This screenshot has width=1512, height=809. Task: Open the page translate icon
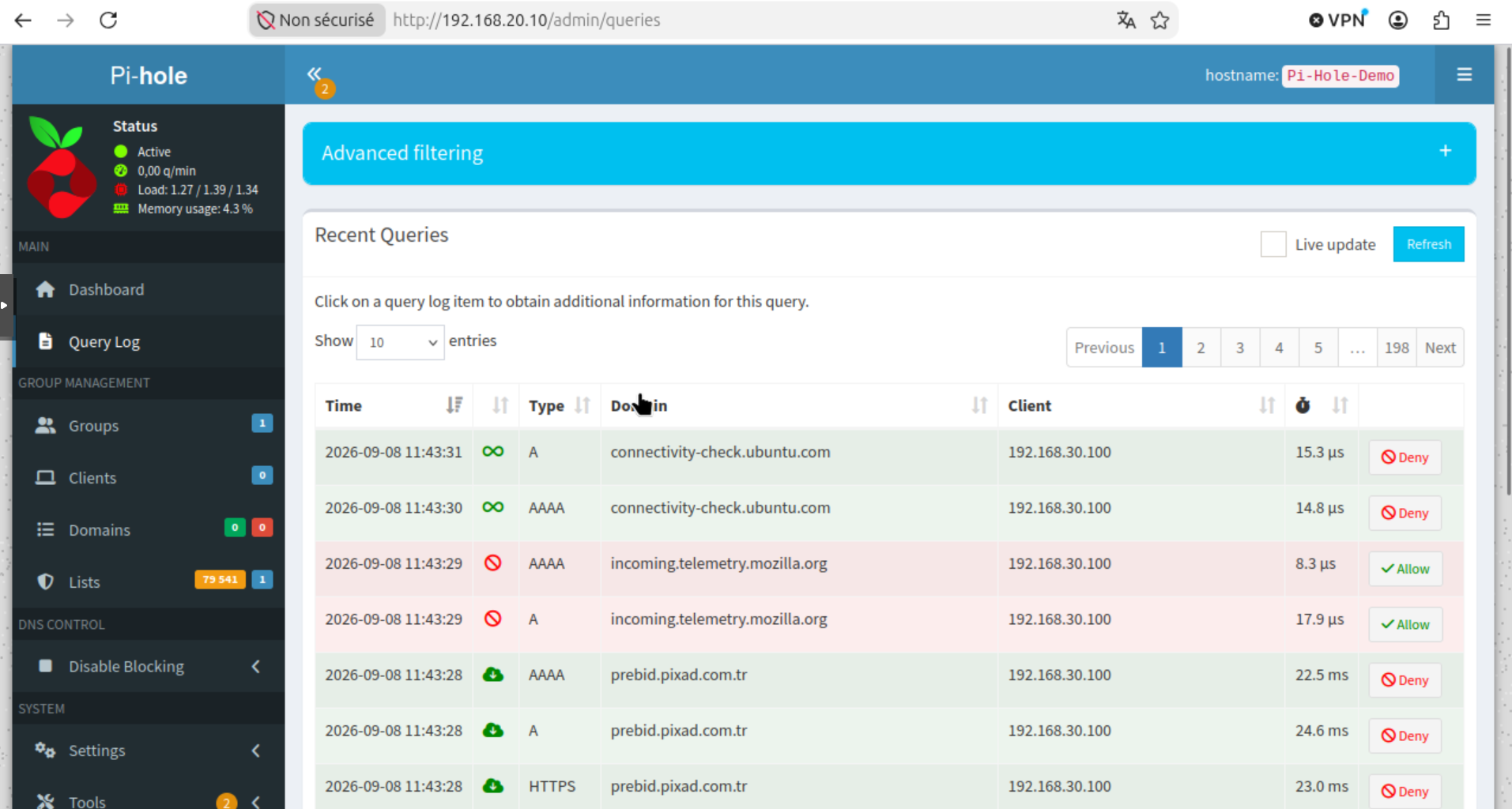pyautogui.click(x=1126, y=20)
